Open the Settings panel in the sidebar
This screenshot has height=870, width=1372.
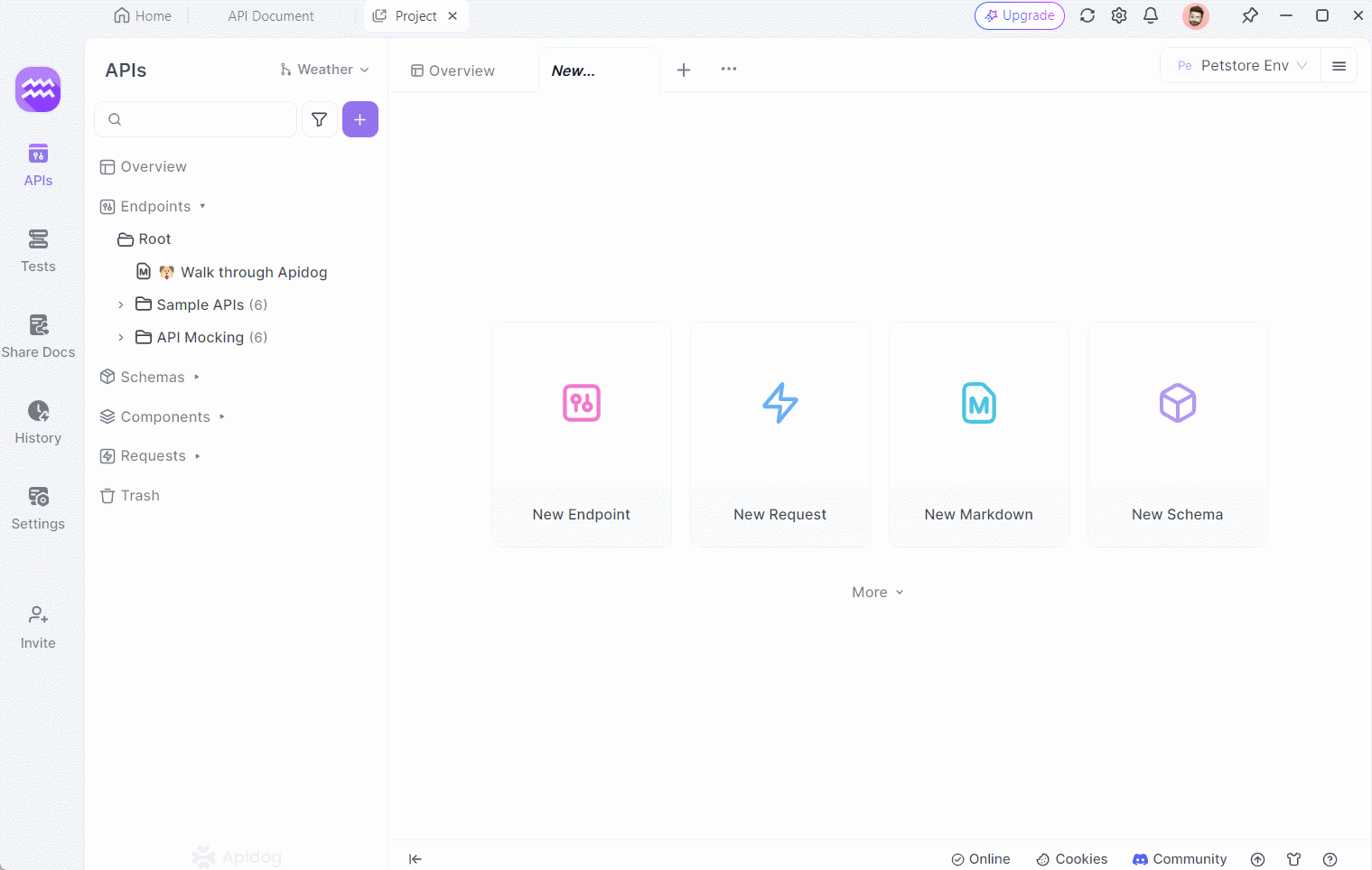38,508
